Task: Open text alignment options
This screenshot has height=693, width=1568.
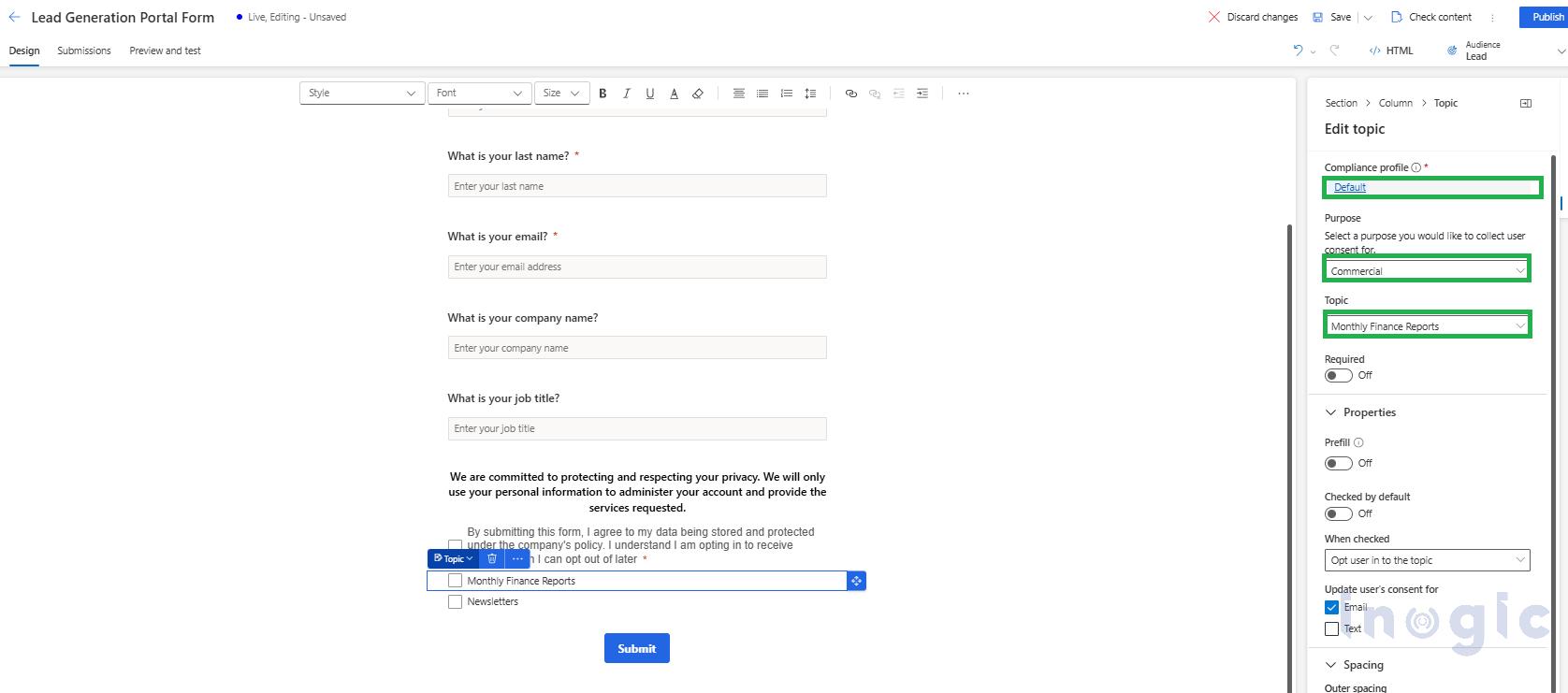Action: pos(739,94)
